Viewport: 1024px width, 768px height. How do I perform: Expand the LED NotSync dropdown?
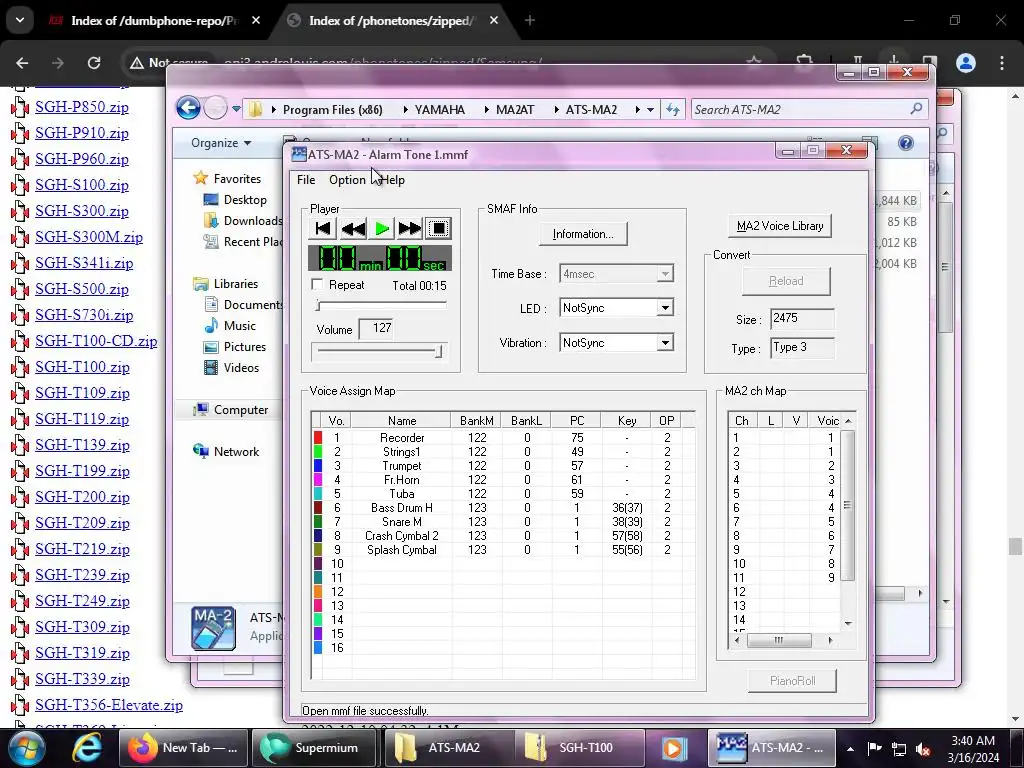point(665,308)
